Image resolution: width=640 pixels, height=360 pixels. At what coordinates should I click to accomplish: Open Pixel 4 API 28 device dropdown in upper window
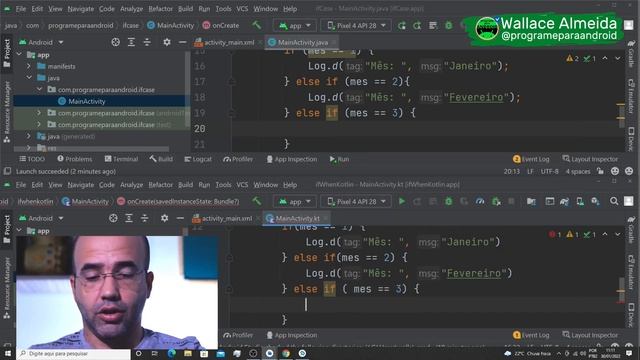[356, 25]
